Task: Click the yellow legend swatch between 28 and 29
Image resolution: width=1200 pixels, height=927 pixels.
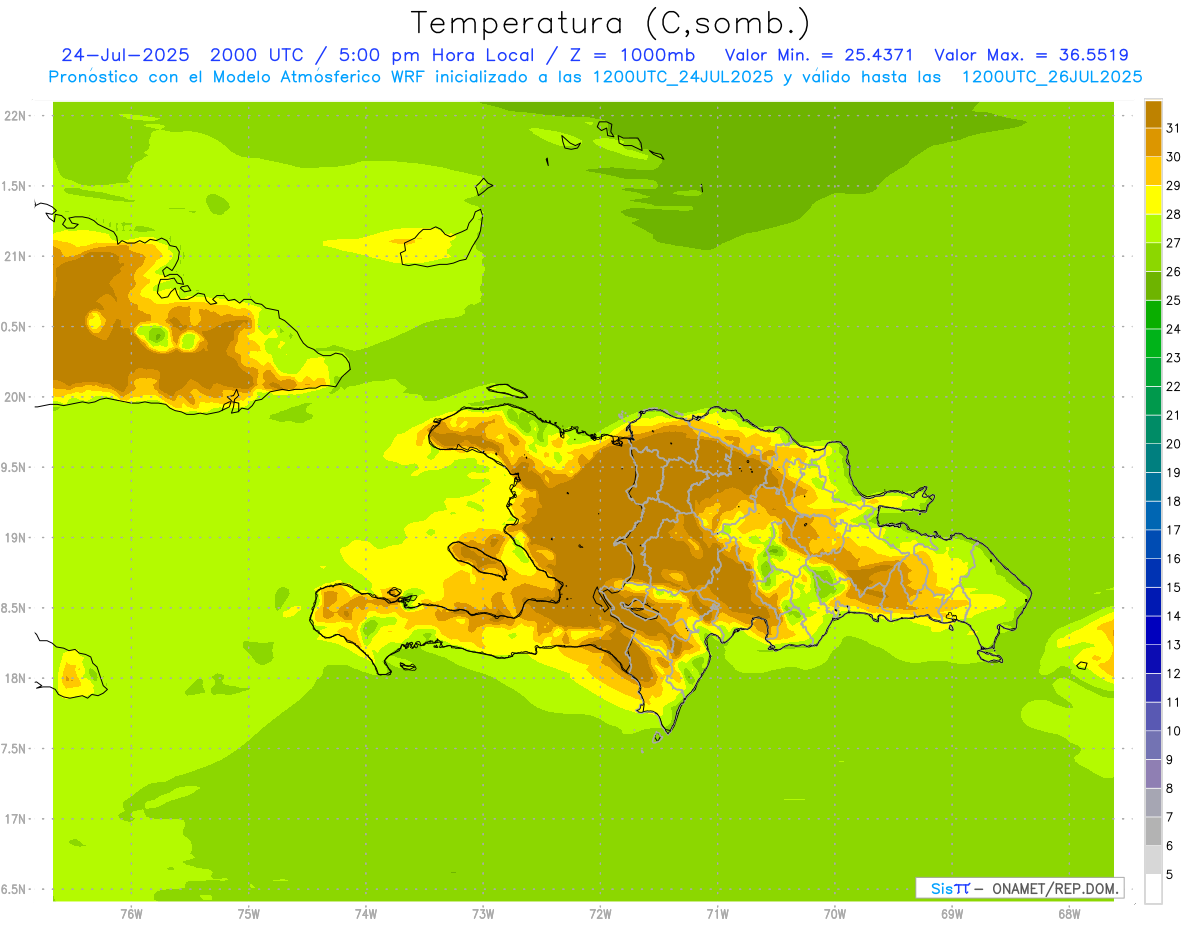Action: (1153, 200)
